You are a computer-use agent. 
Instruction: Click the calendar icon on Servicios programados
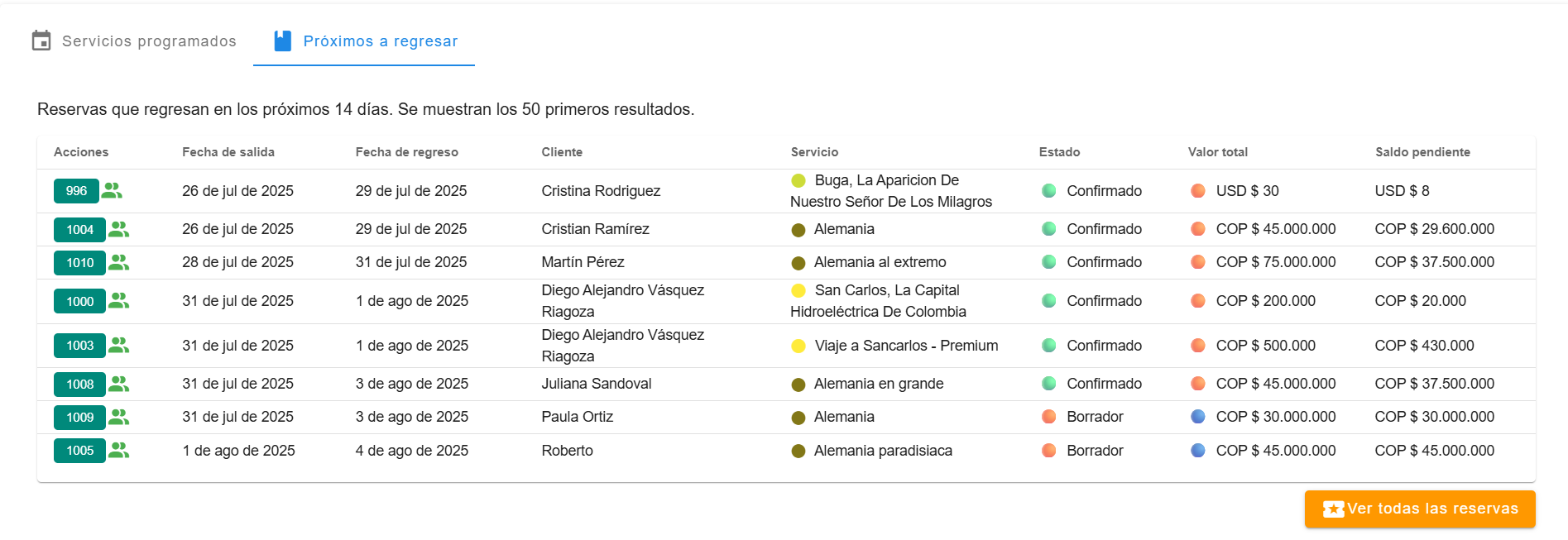(41, 41)
